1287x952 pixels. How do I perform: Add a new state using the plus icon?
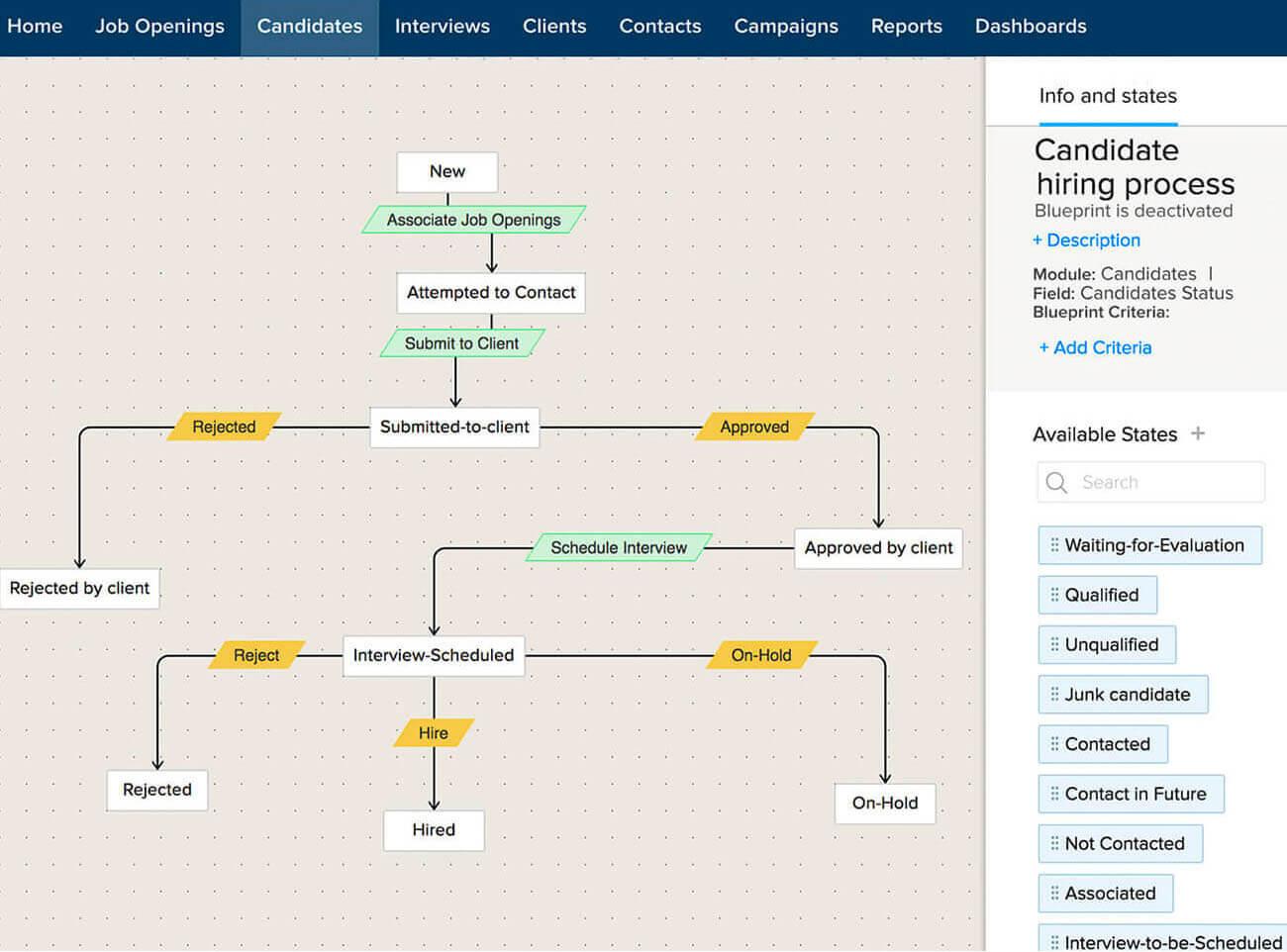pos(1198,433)
